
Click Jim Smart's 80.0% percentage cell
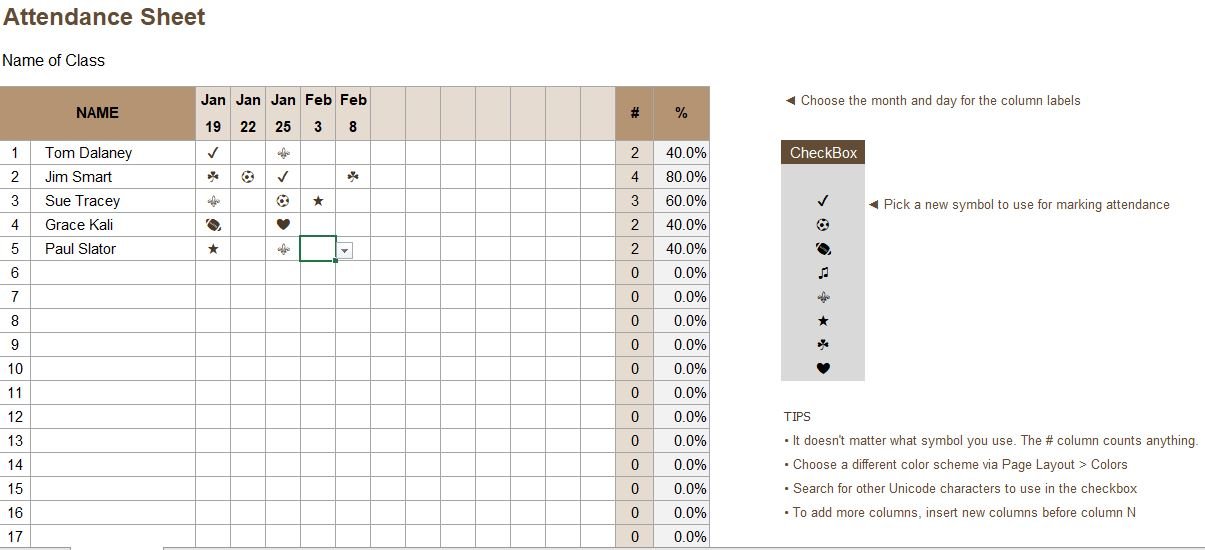point(681,177)
